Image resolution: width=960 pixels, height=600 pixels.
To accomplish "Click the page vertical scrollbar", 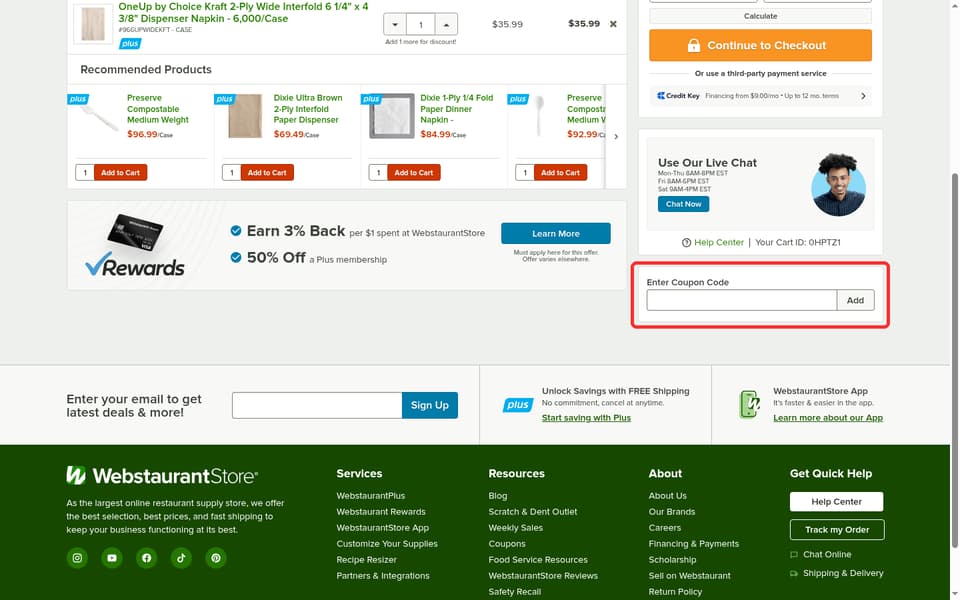I will pyautogui.click(x=954, y=360).
